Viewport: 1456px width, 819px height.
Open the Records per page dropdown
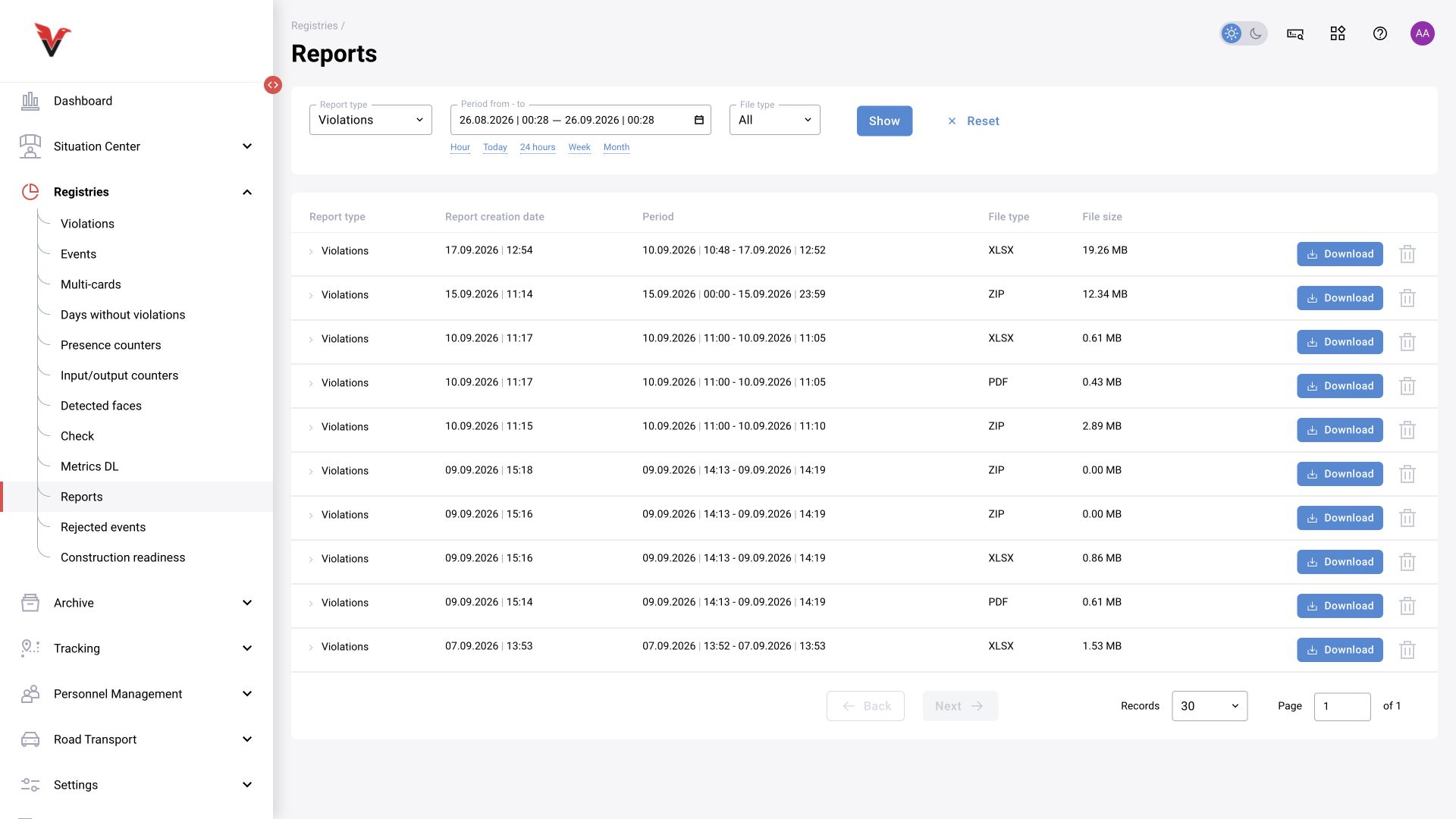click(1210, 706)
